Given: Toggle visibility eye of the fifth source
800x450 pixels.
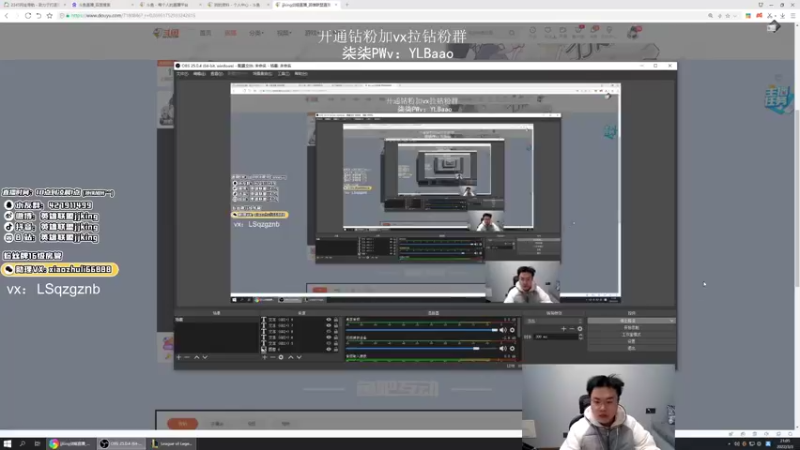Looking at the screenshot, I should pos(329,343).
